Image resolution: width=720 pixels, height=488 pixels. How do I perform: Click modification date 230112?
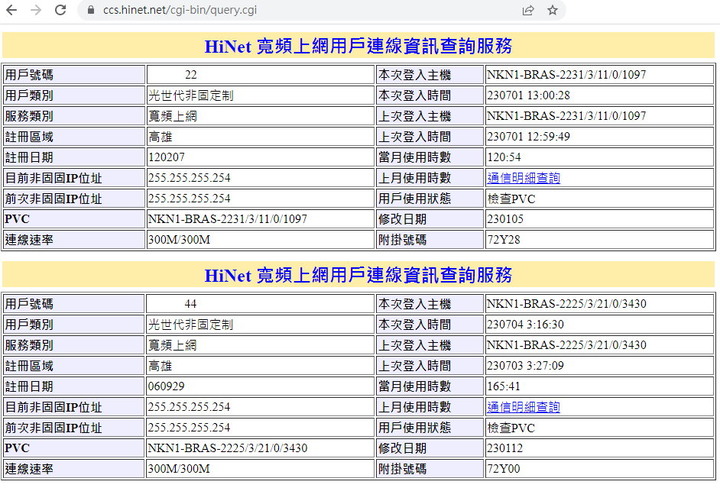505,448
